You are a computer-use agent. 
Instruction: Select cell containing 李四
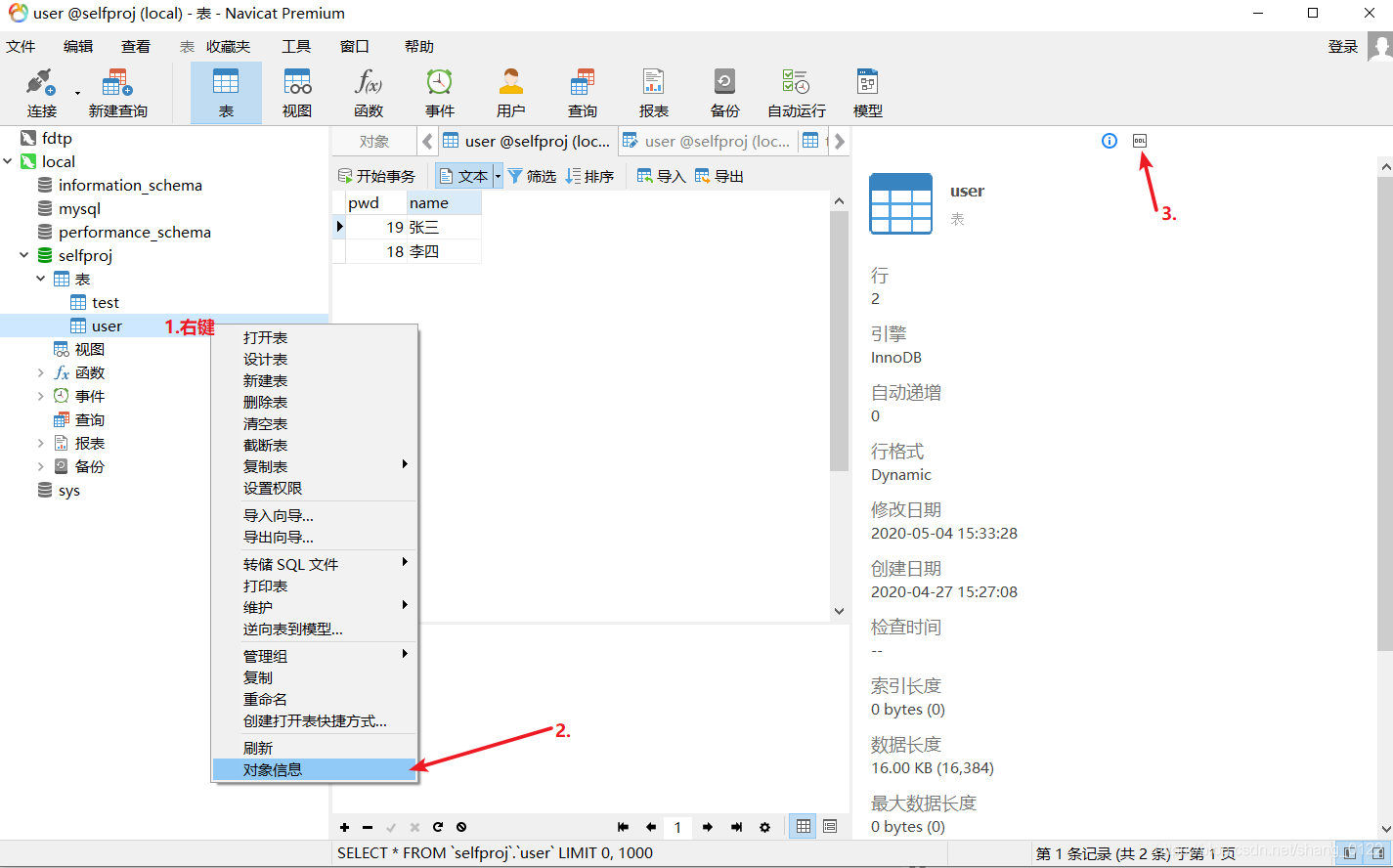pyautogui.click(x=444, y=252)
